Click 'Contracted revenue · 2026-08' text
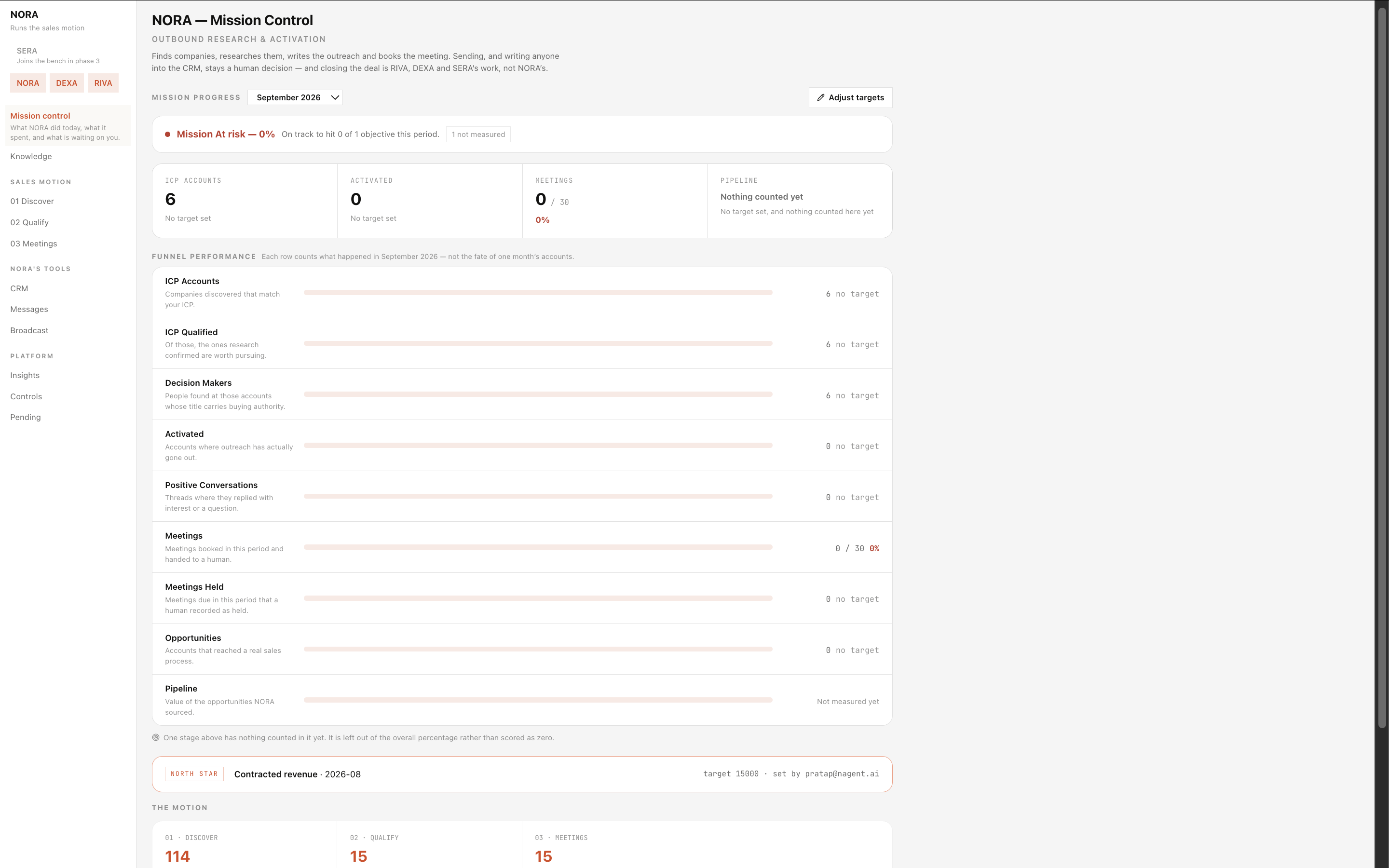 pyautogui.click(x=297, y=774)
